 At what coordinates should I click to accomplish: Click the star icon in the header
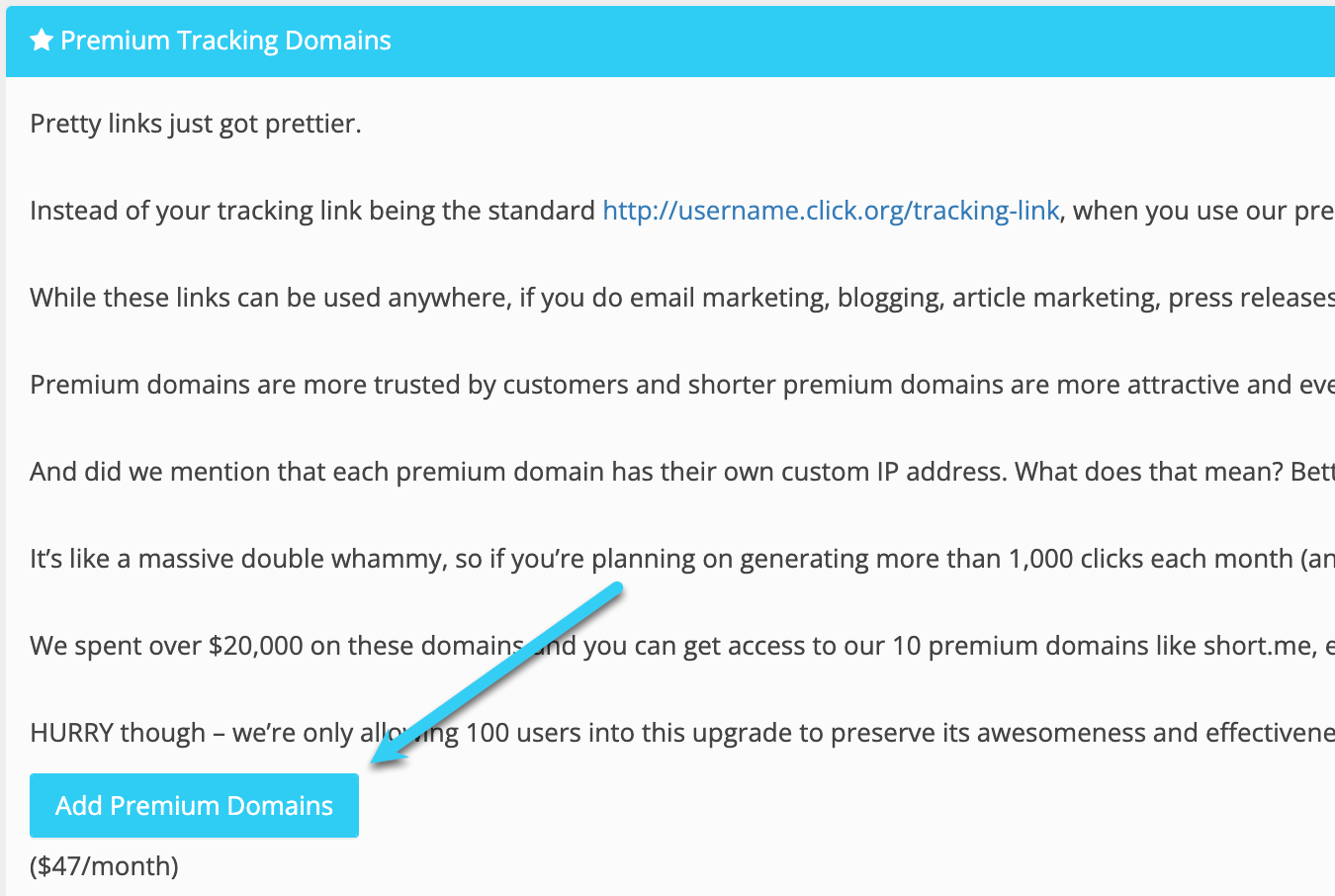41,41
